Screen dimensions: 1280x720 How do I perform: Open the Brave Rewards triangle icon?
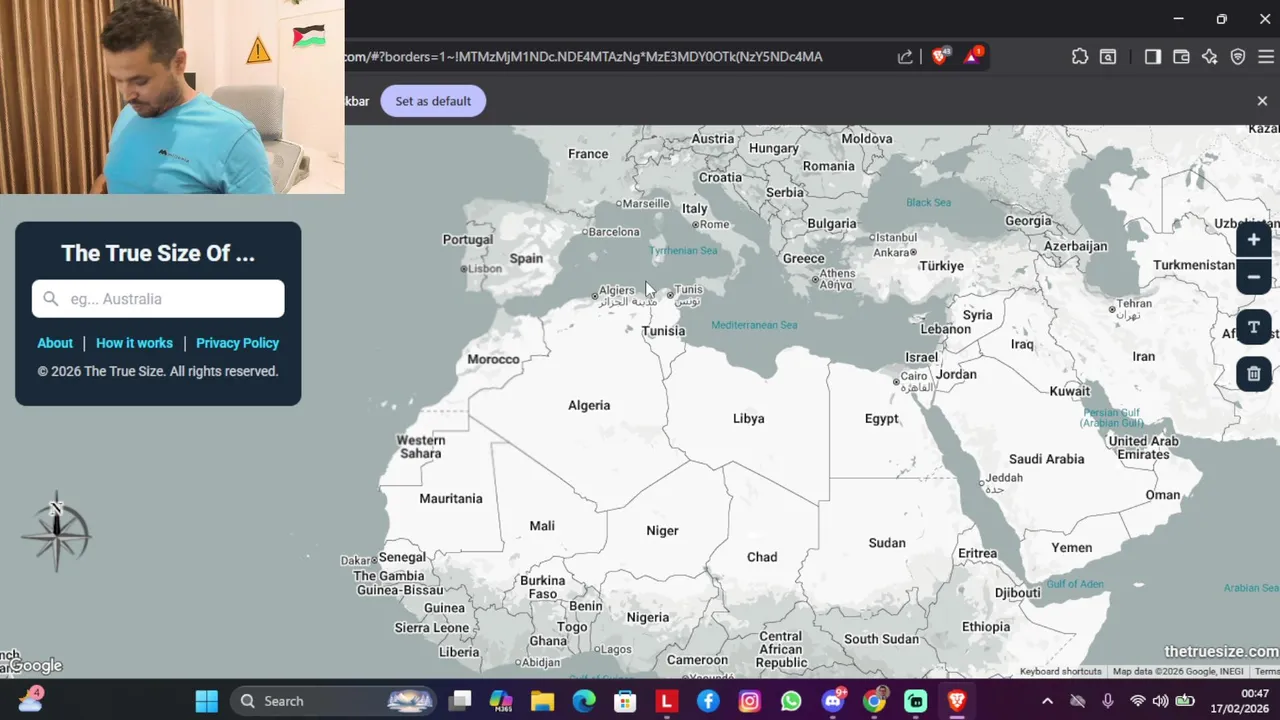tap(972, 56)
